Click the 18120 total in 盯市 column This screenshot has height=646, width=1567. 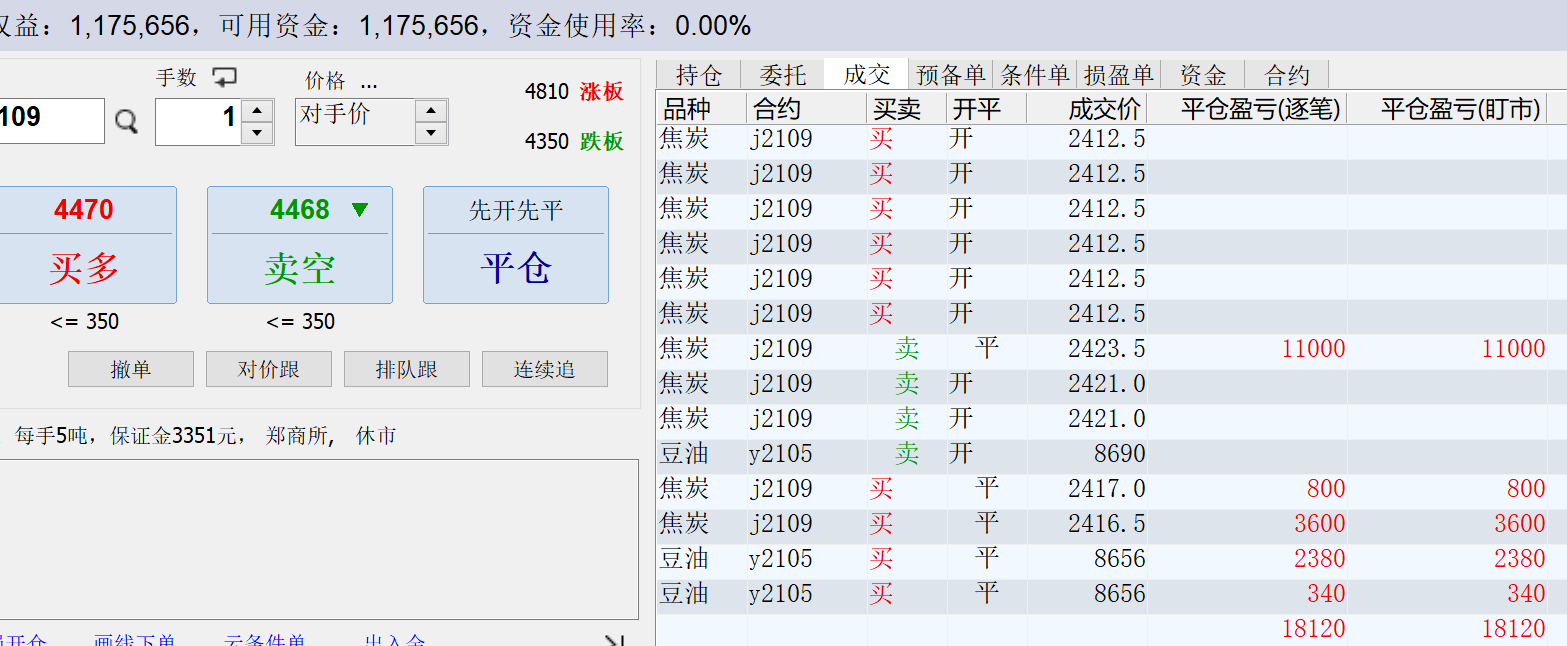point(1514,629)
